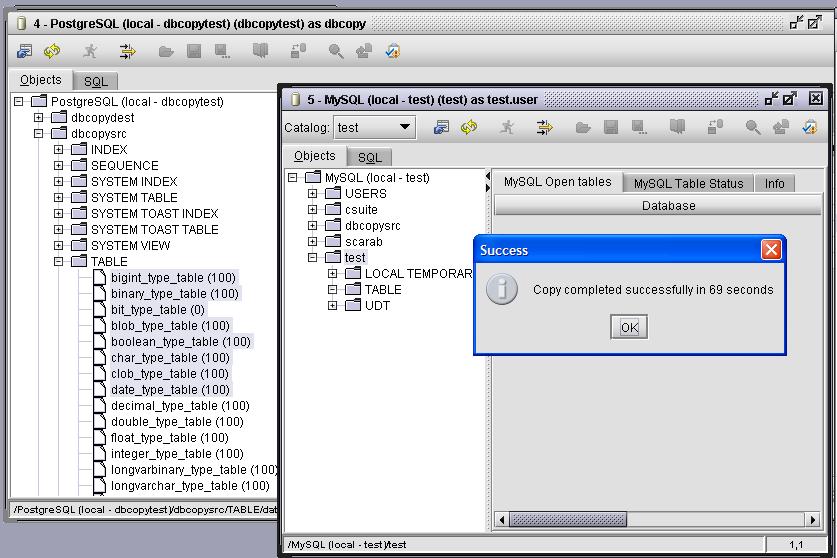Click the Database column header

[x=668, y=206]
